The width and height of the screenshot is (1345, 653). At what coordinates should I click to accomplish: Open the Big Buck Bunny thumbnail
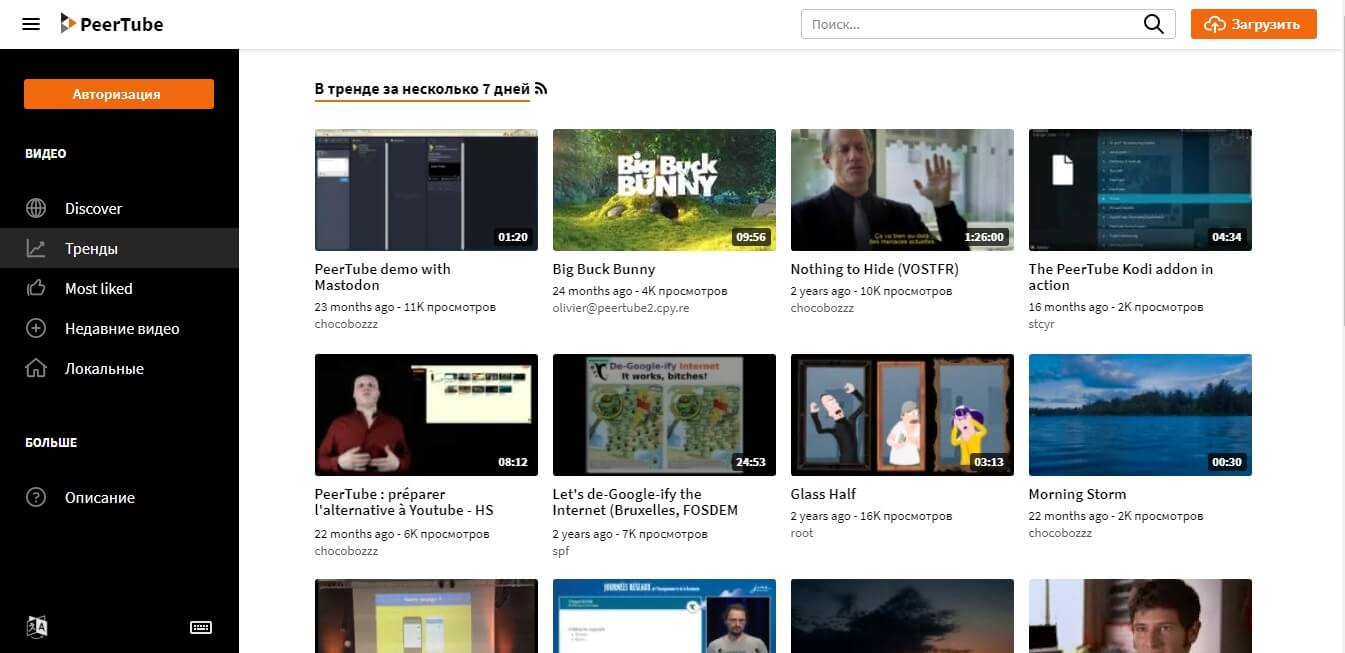coord(664,190)
